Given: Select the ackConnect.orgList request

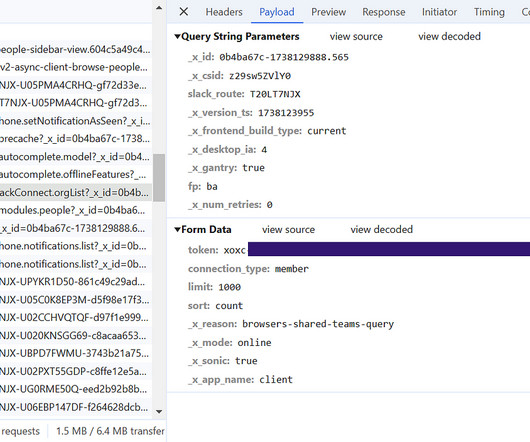Looking at the screenshot, I should point(75,192).
